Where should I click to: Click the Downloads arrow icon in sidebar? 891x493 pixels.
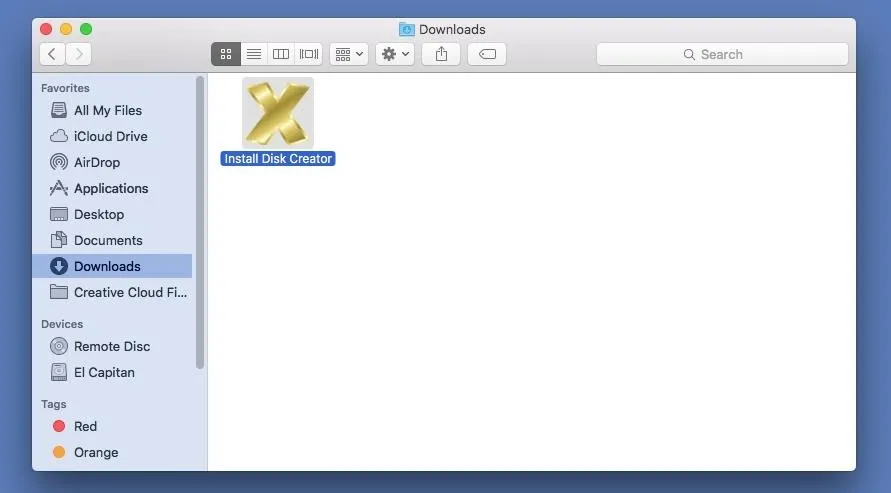(59, 266)
